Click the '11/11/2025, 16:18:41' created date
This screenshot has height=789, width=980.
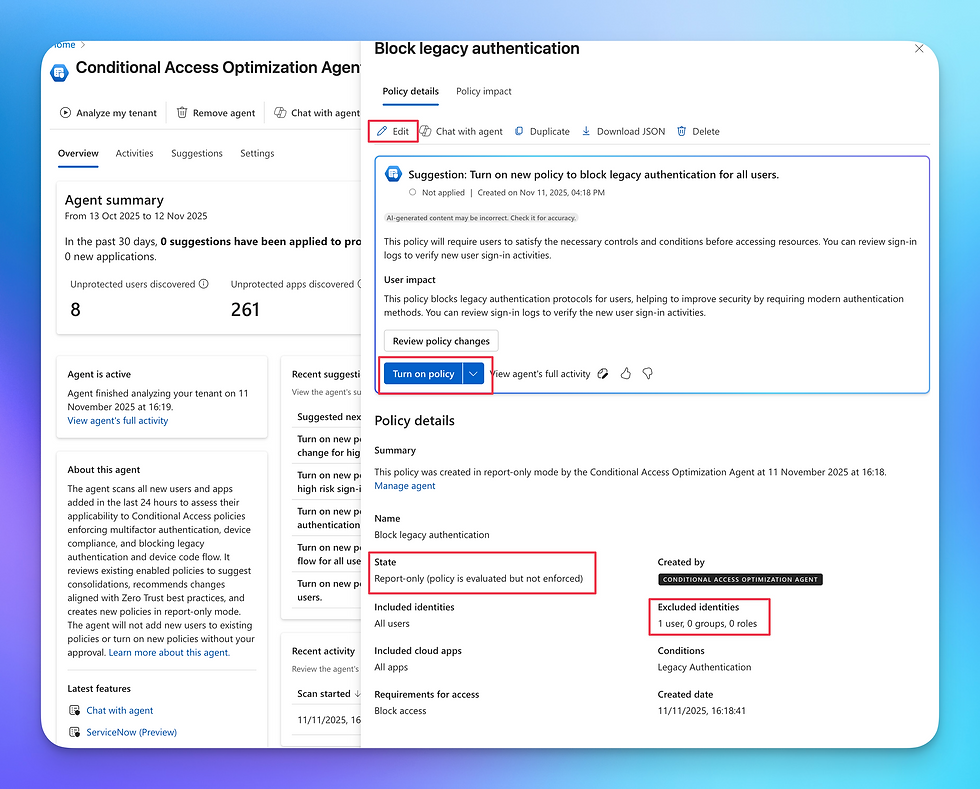(701, 711)
